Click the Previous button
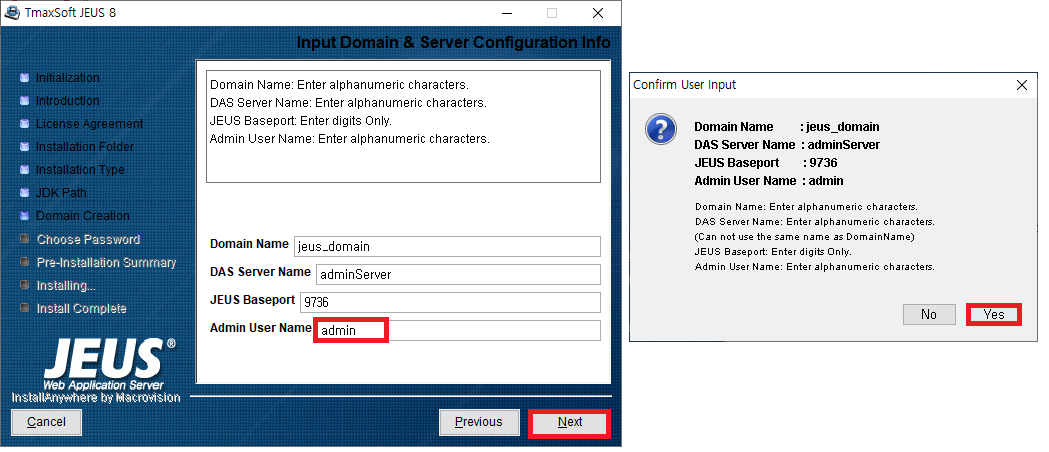 [x=479, y=423]
